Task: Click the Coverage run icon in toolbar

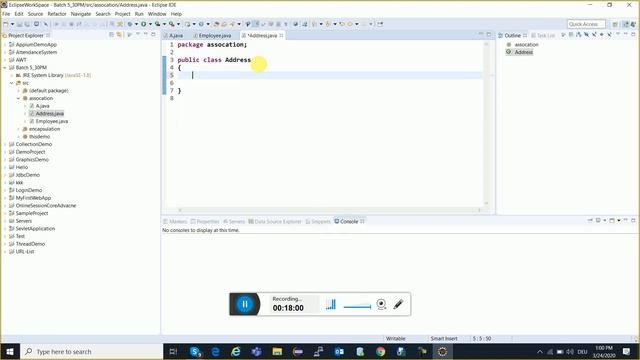Action: (158, 24)
